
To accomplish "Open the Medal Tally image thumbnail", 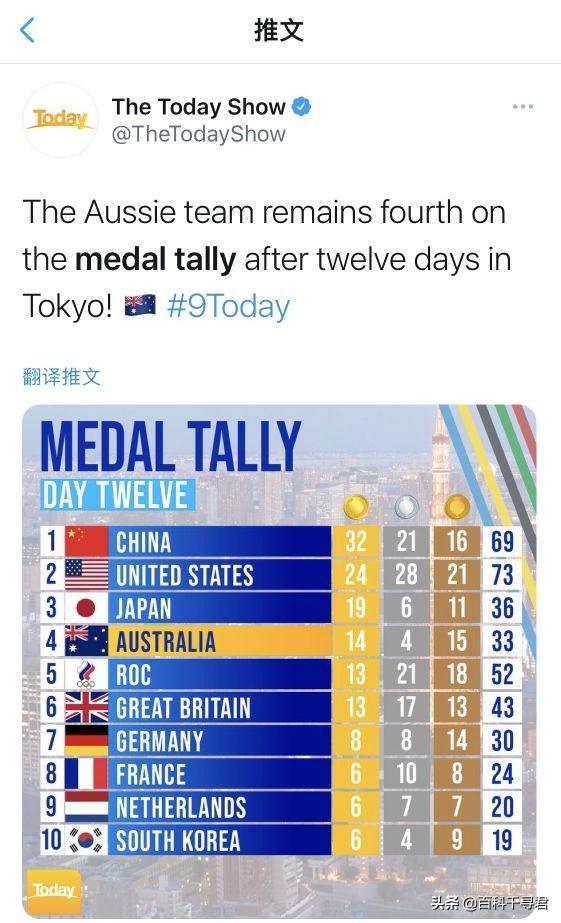I will tap(279, 661).
